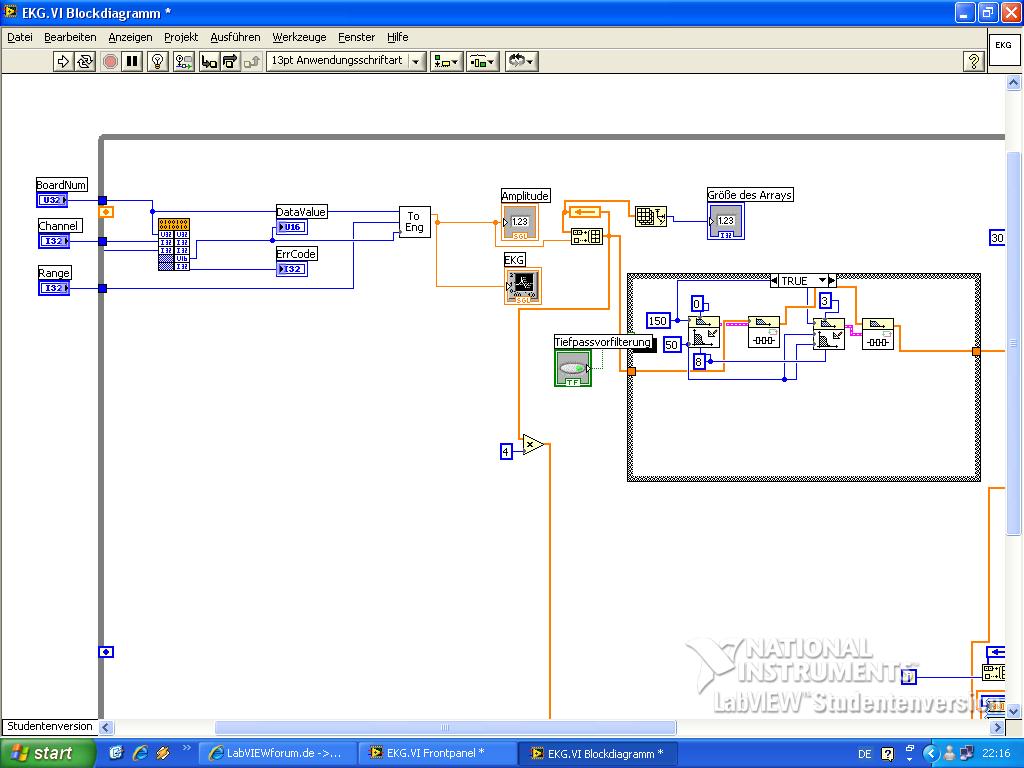Select the Größe des Arrays indicator
1024x768 pixels.
[726, 221]
